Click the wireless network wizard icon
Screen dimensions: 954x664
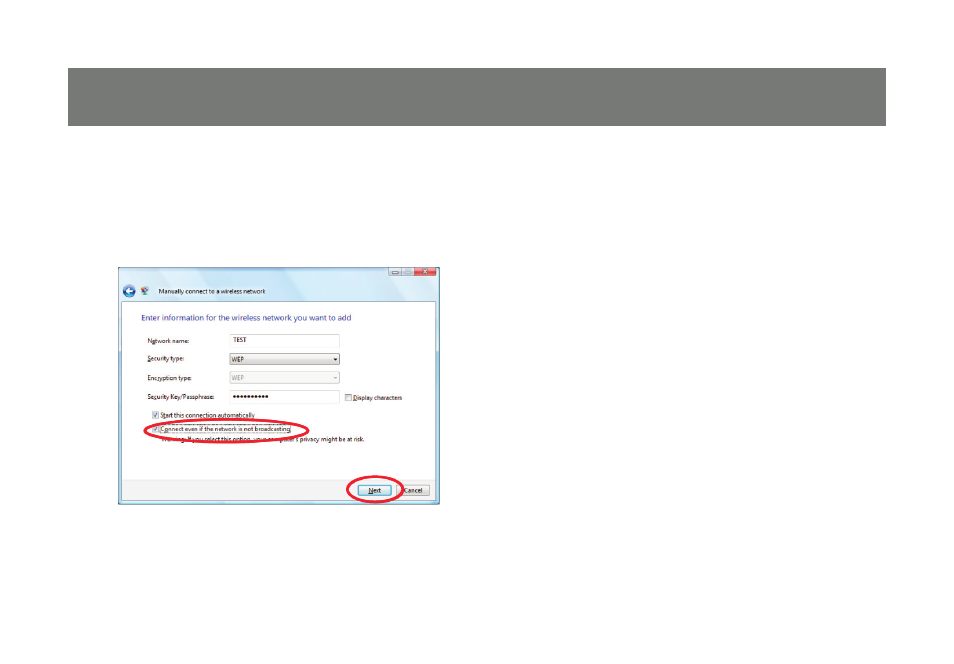pos(145,291)
